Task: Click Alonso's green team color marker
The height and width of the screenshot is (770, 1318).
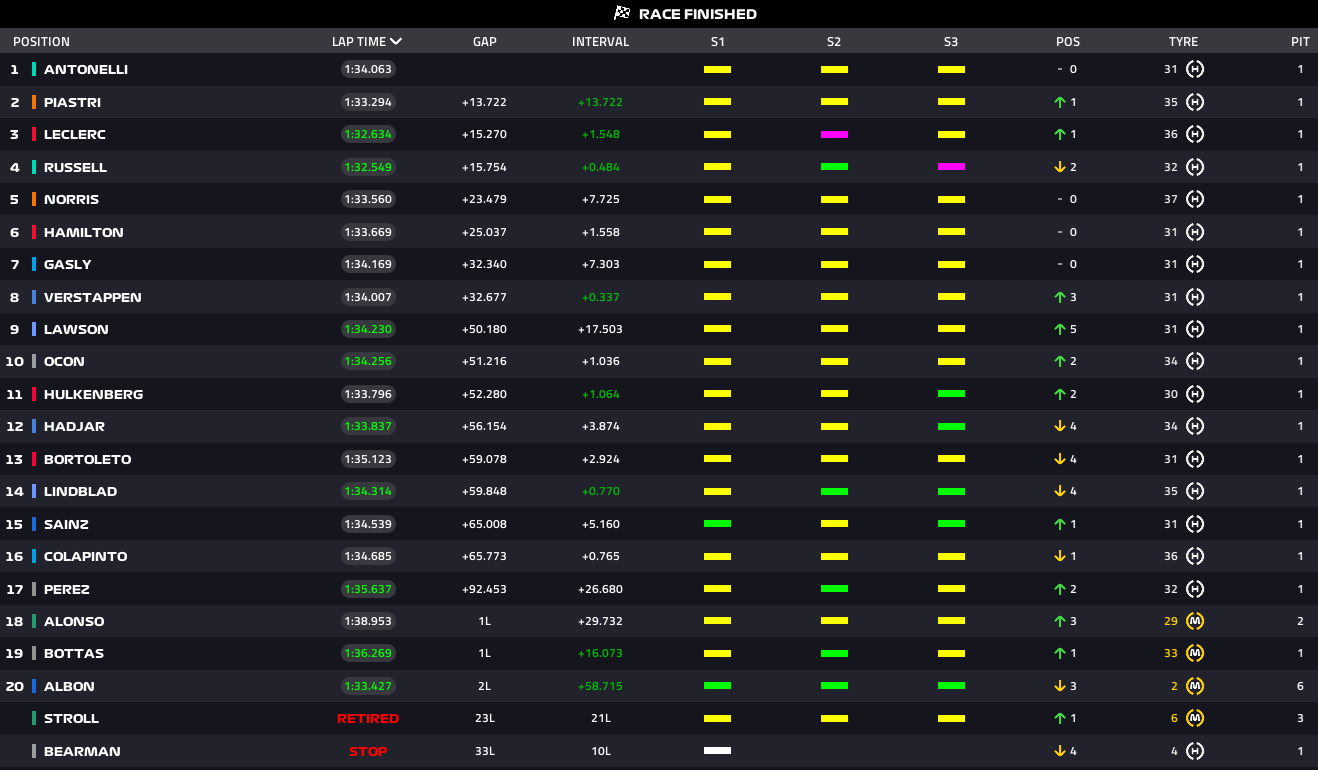Action: [x=34, y=621]
